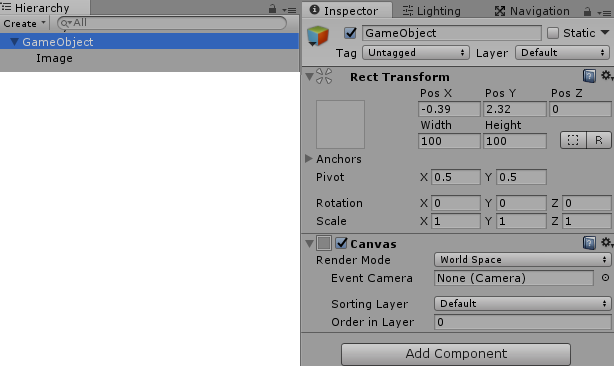
Task: Open the Hierarchy panel options menu
Action: click(x=289, y=10)
